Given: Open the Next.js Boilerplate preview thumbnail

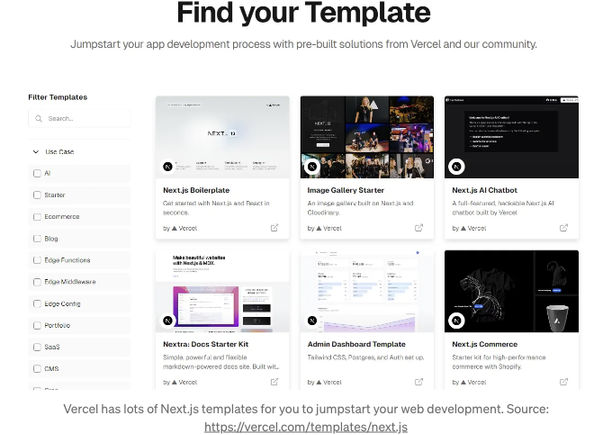Looking at the screenshot, I should pos(222,137).
